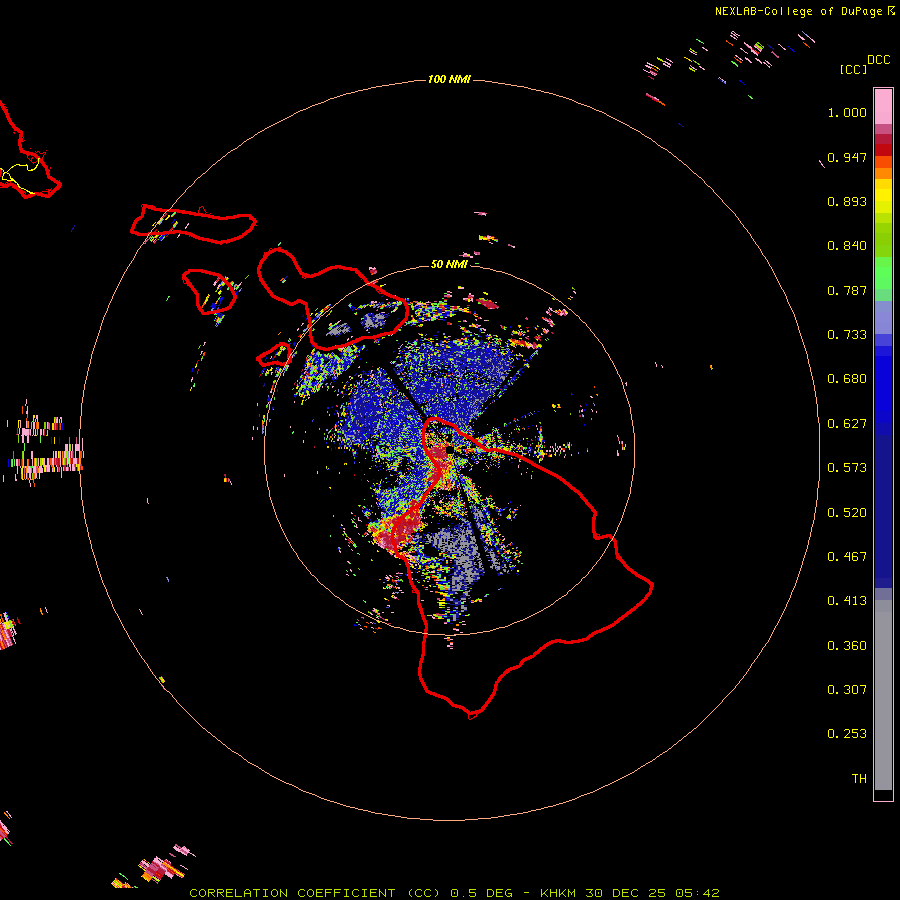900x900 pixels.
Task: Click the pink top segment of color bar
Action: [883, 107]
